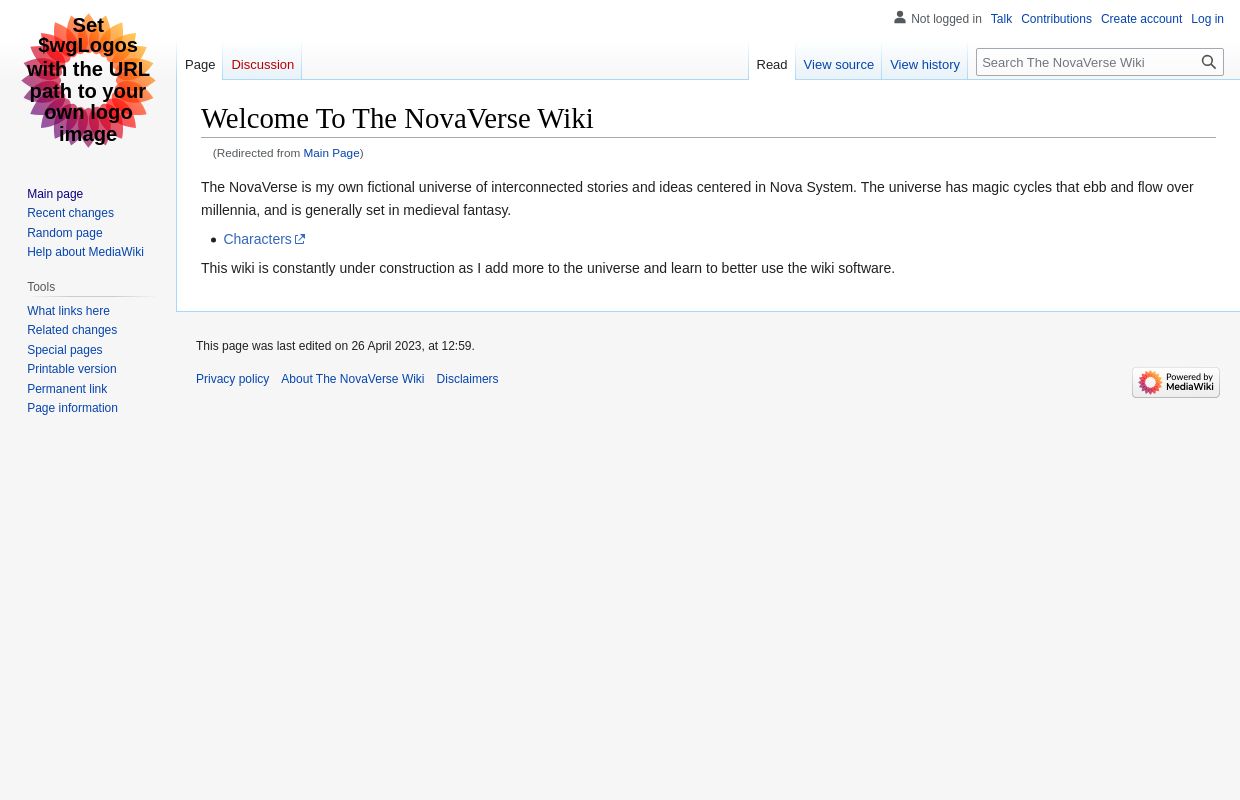
Task: Open the Main Page redirect link
Action: point(331,152)
